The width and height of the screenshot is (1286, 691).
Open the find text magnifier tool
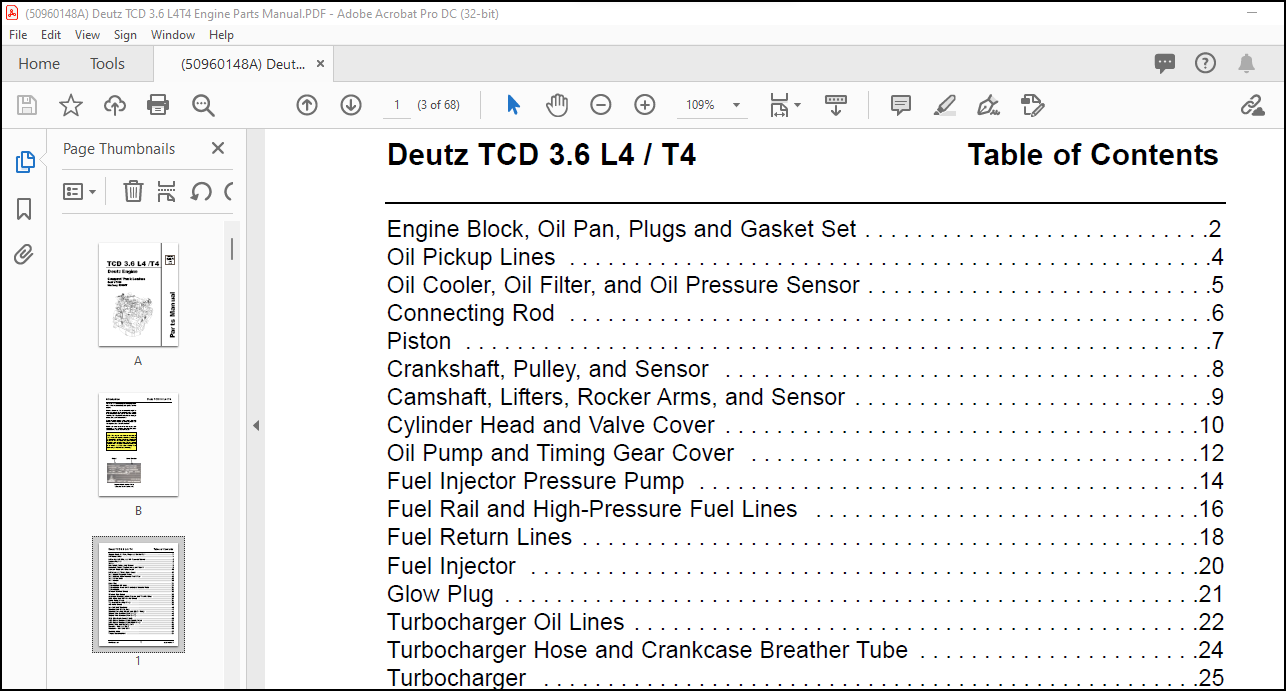(203, 105)
